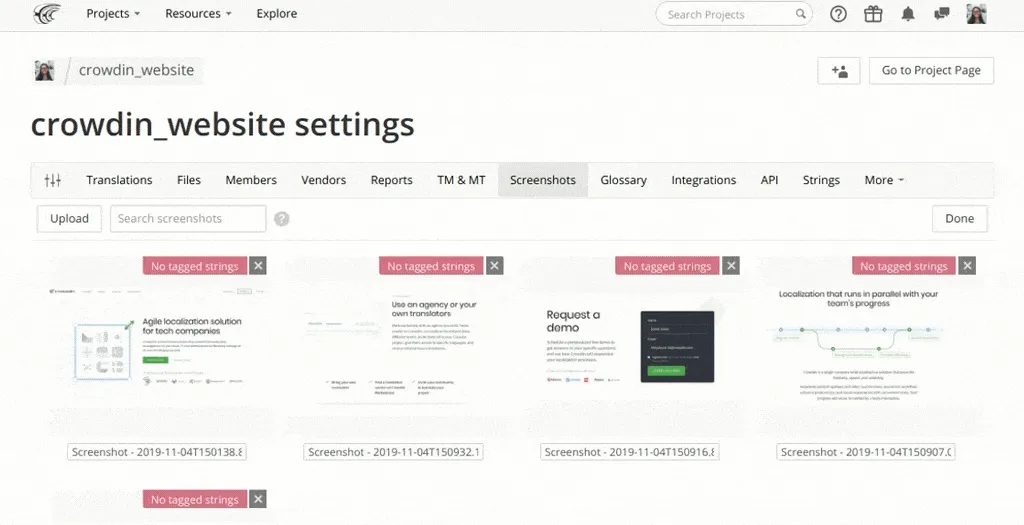Viewport: 1024px width, 525px height.
Task: Click the Upload button
Action: coord(69,219)
